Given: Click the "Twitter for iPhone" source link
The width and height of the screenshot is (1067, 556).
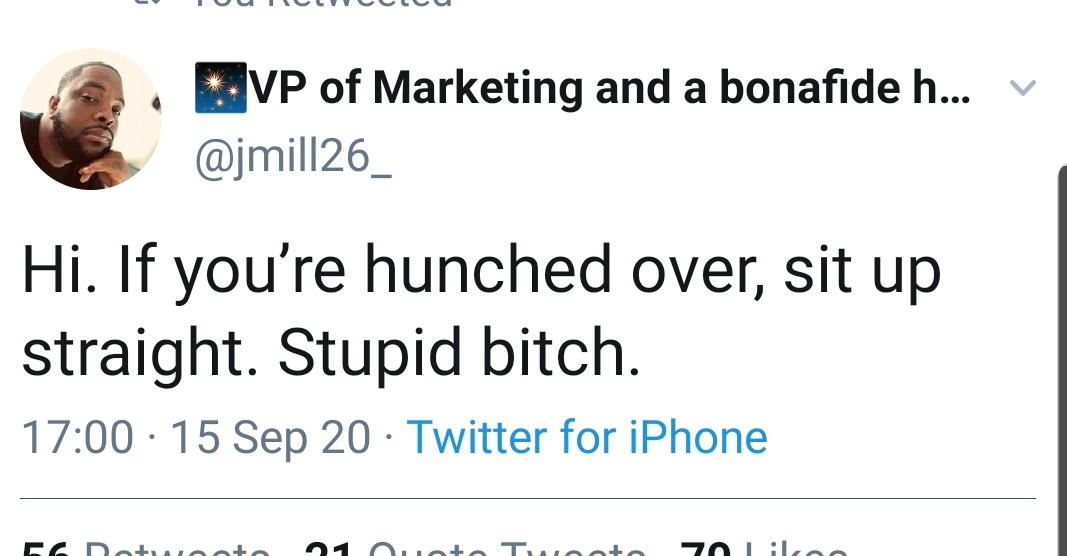Looking at the screenshot, I should point(587,437).
